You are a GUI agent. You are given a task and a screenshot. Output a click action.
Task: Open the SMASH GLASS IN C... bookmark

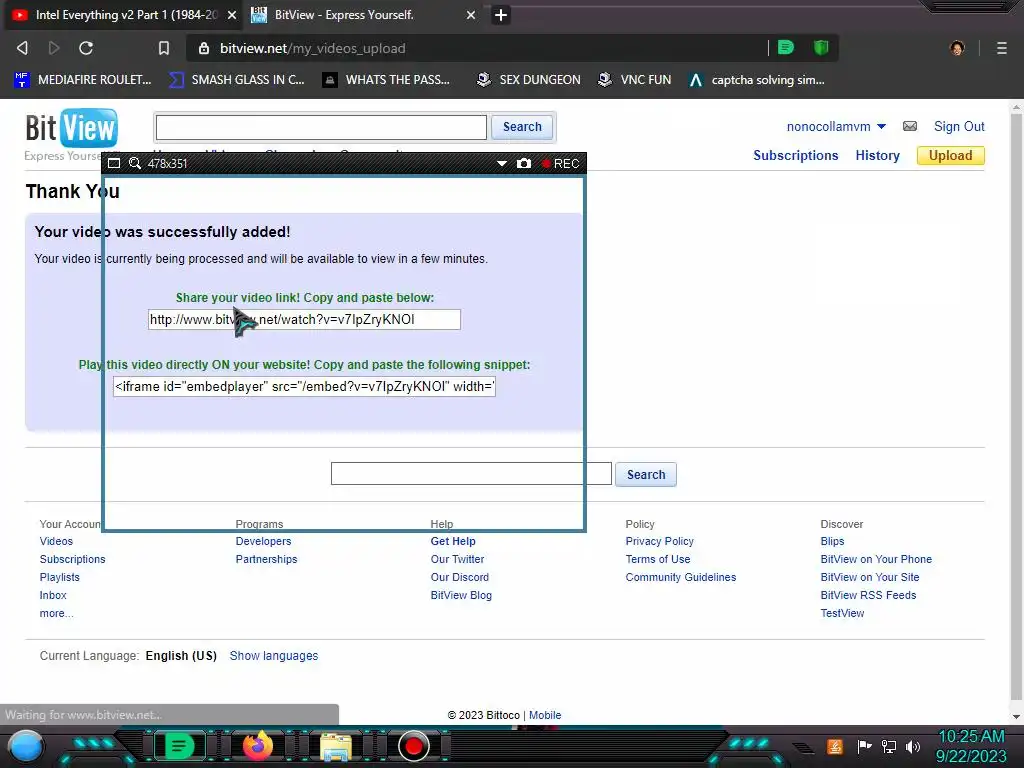click(x=237, y=80)
